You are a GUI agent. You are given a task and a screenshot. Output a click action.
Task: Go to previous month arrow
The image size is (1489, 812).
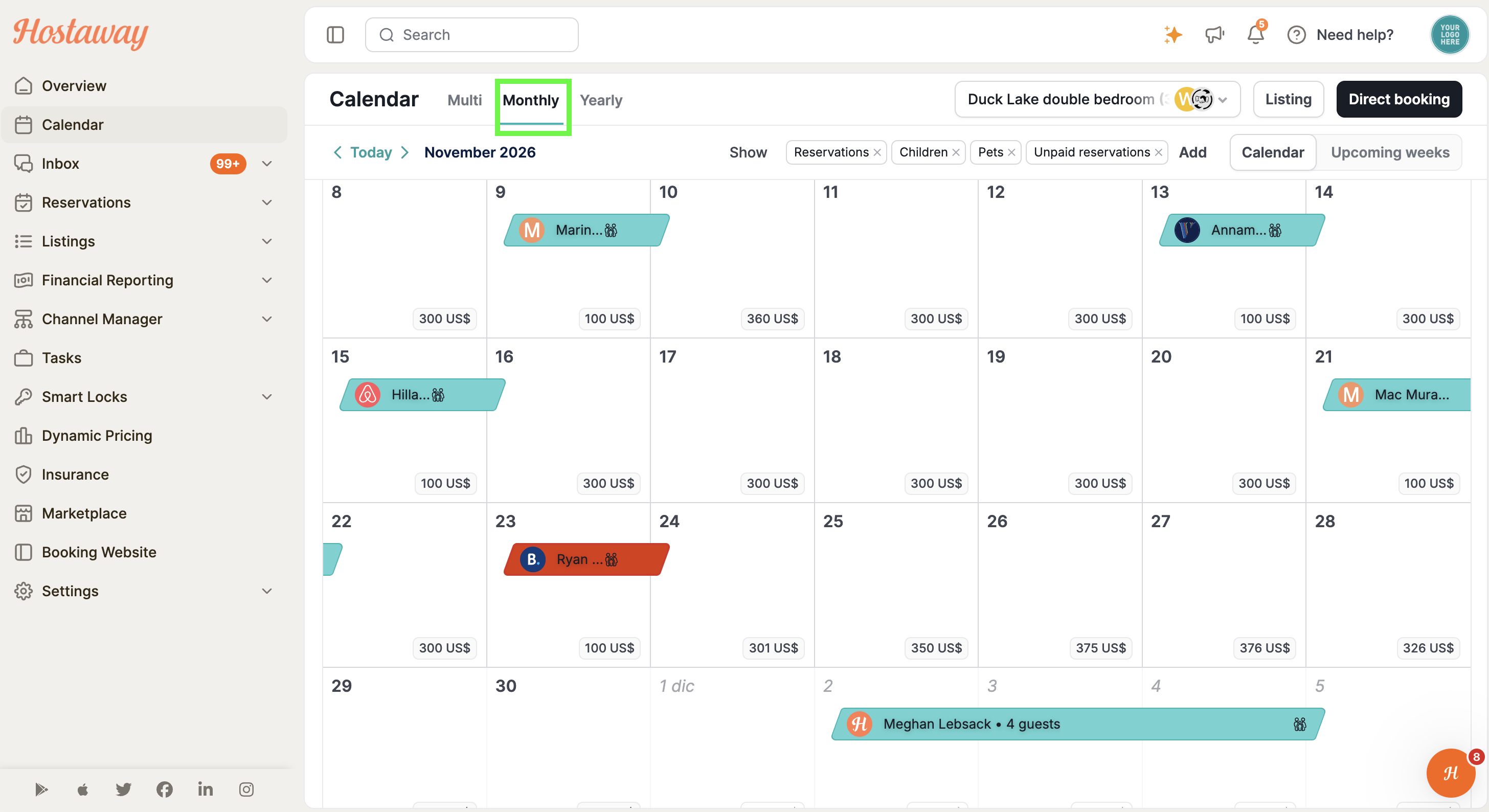point(338,152)
